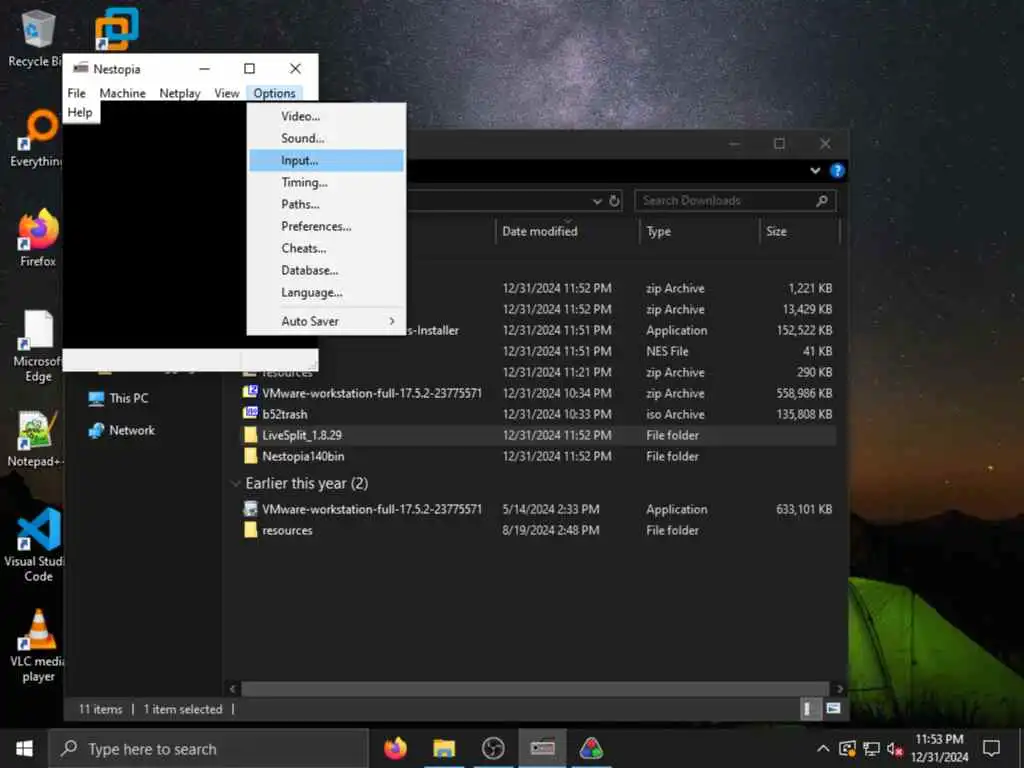Open Explorer help question mark icon
Image resolution: width=1024 pixels, height=768 pixels.
pyautogui.click(x=837, y=170)
